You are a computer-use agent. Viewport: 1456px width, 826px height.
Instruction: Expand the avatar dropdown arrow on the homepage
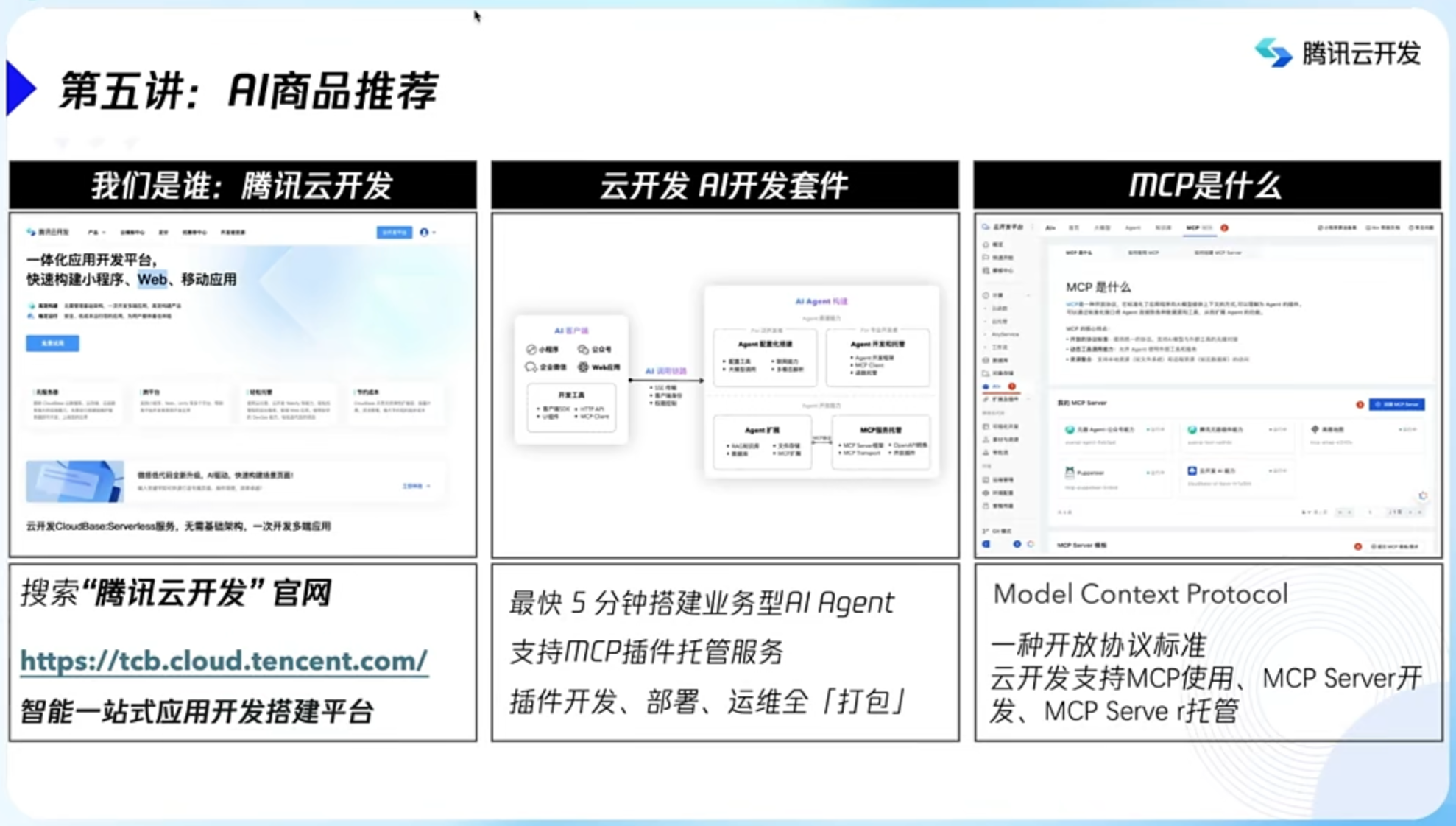pyautogui.click(x=434, y=232)
